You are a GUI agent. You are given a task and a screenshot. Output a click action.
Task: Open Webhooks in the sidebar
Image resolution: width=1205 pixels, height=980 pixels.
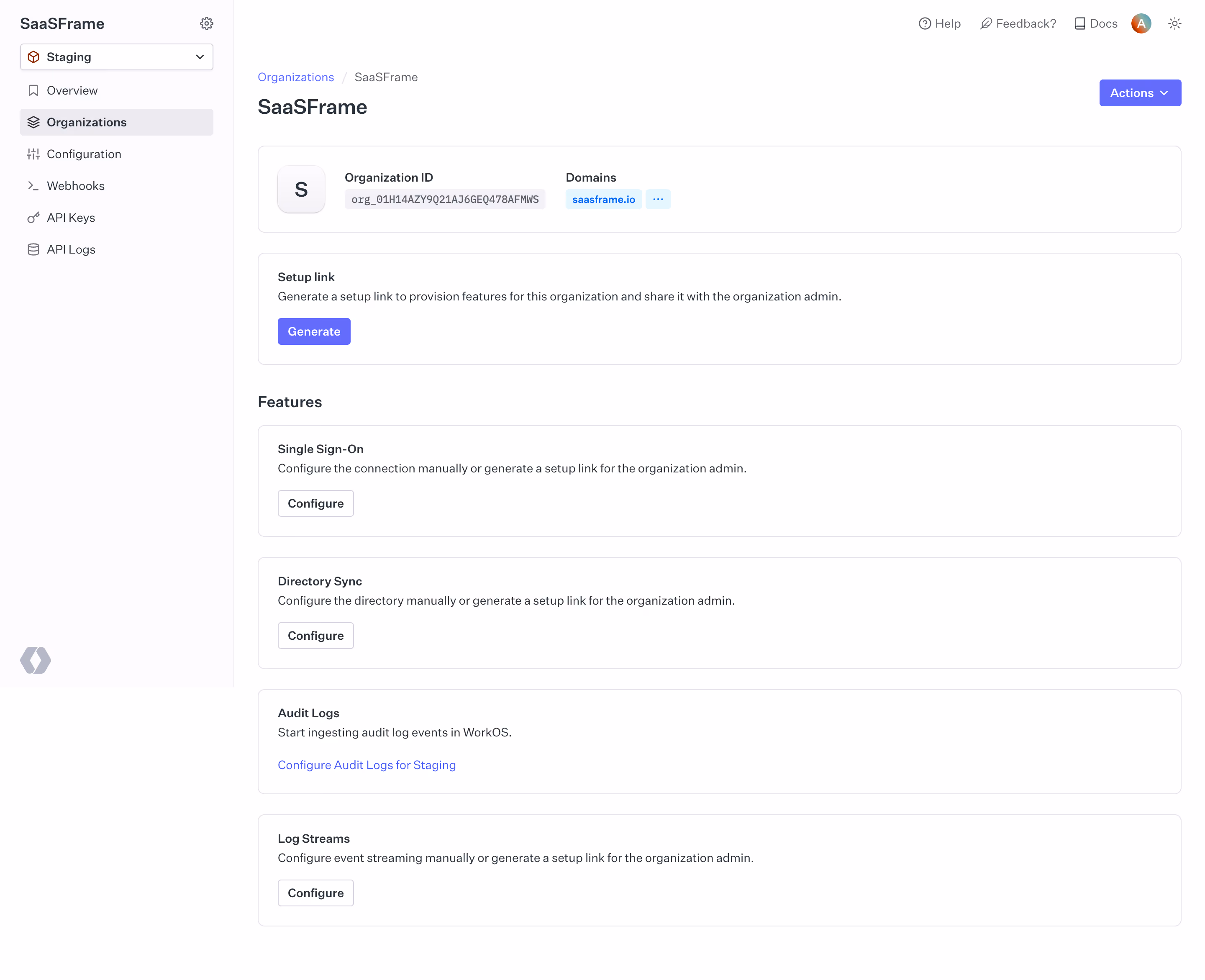coord(117,186)
